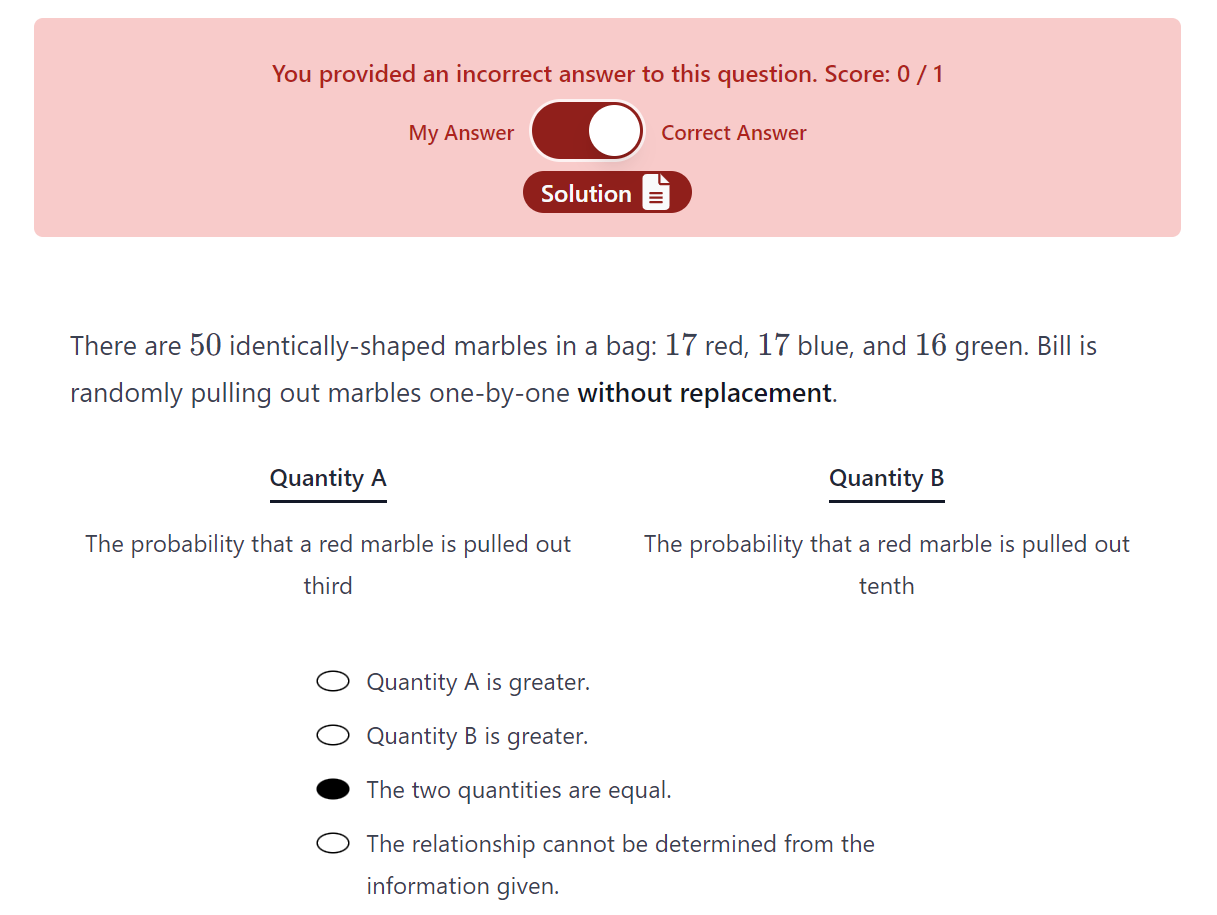Select the radio circle for Quantity A is greater

tap(333, 682)
